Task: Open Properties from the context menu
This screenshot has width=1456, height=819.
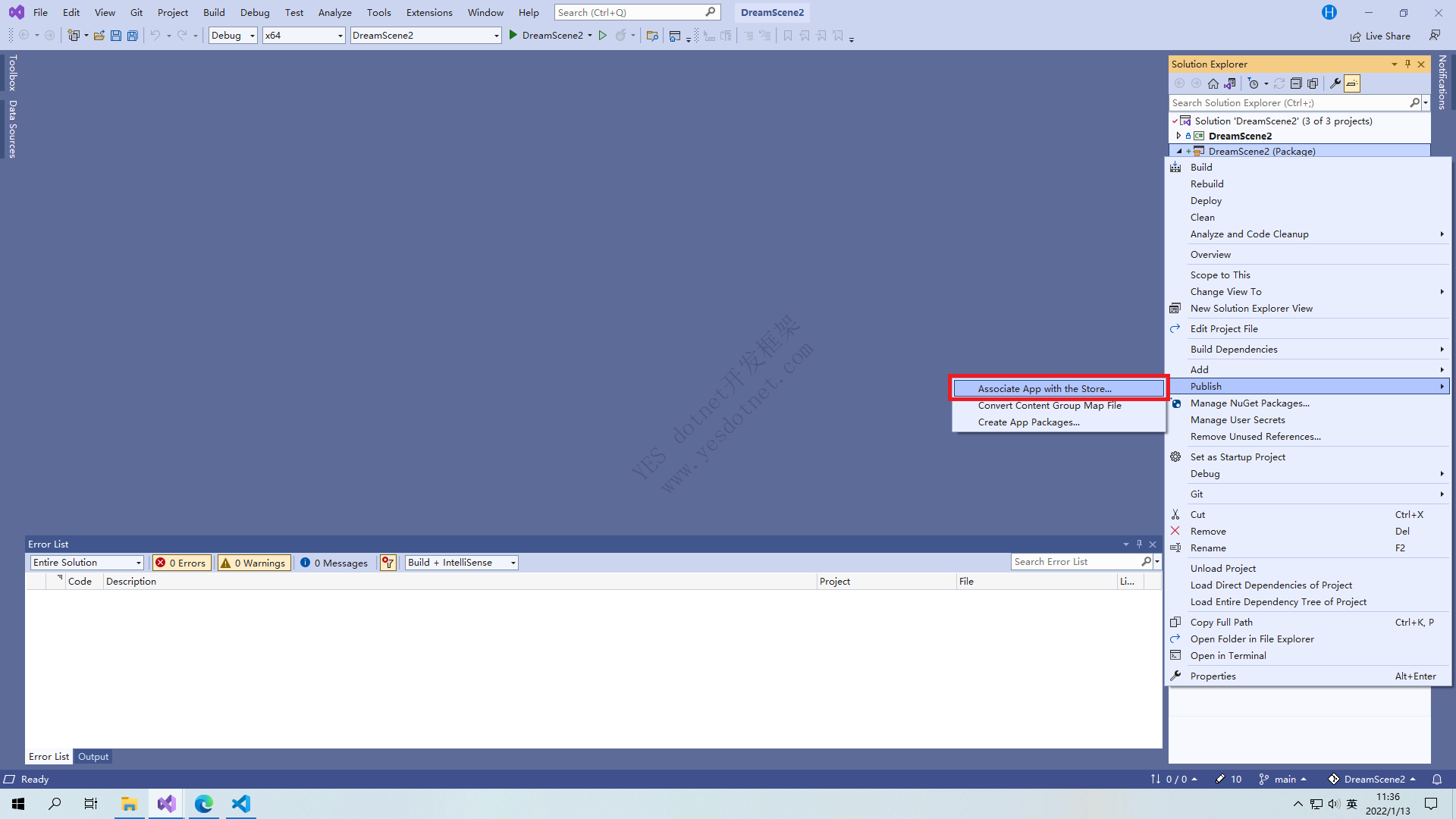Action: (x=1309, y=676)
